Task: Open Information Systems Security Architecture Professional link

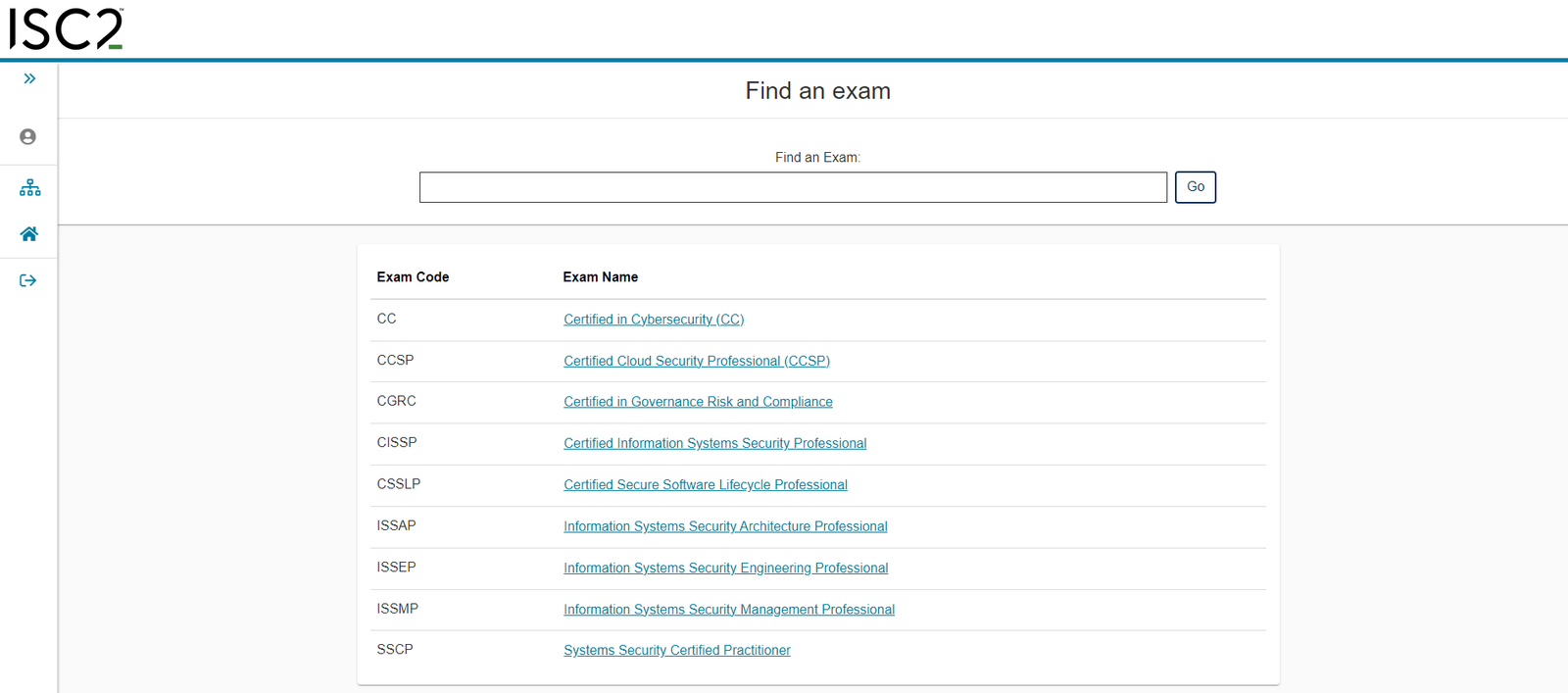Action: (725, 526)
